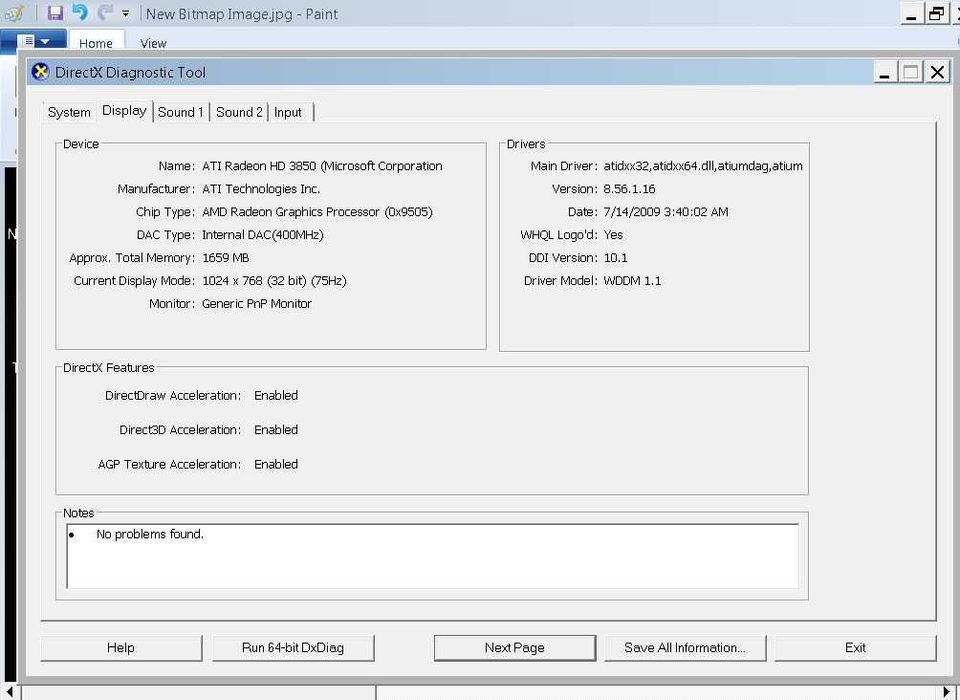The height and width of the screenshot is (700, 960).
Task: Restore down the Paint window
Action: click(x=936, y=13)
